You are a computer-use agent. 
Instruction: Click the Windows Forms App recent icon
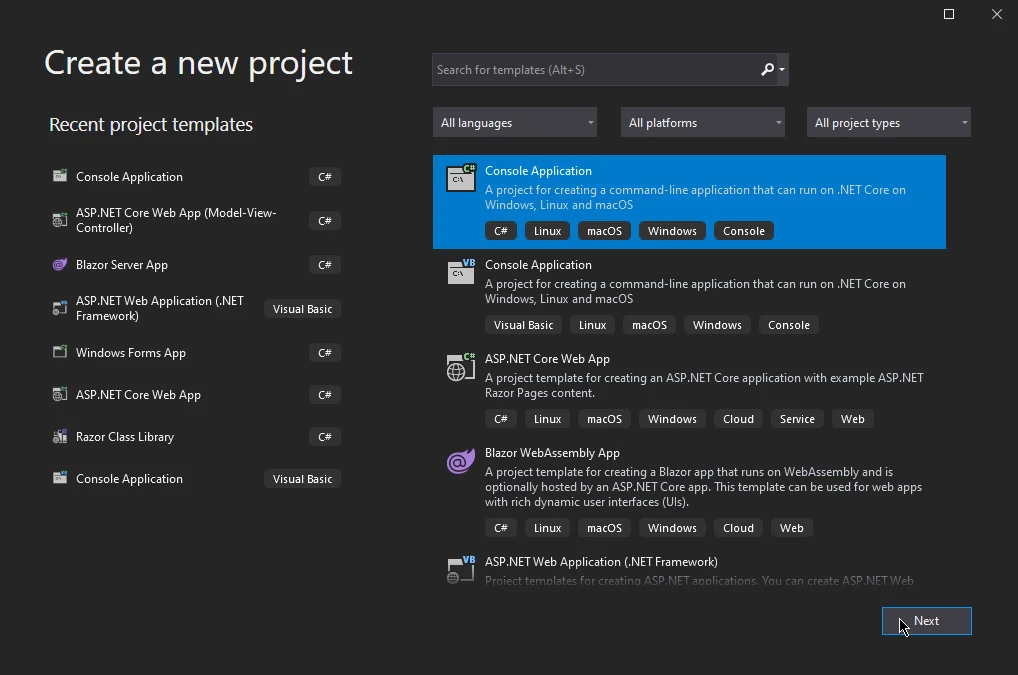[59, 353]
